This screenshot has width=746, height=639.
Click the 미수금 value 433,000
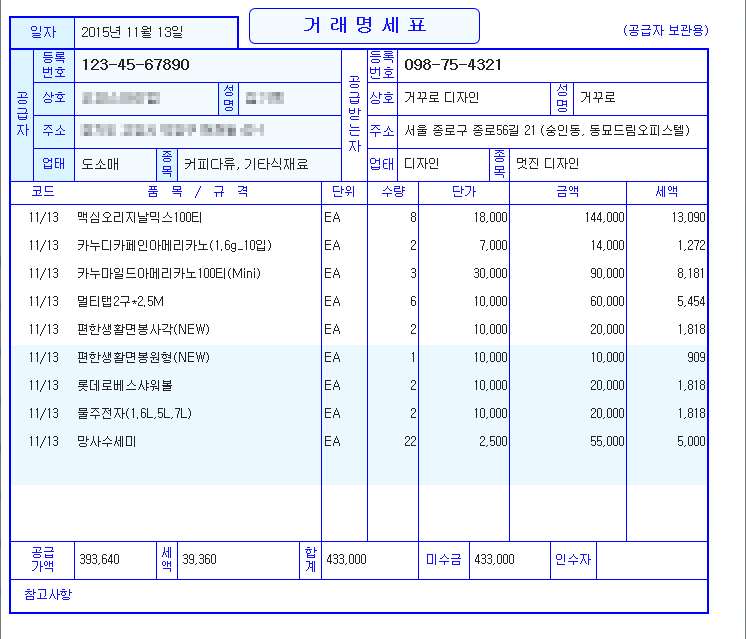(x=494, y=560)
